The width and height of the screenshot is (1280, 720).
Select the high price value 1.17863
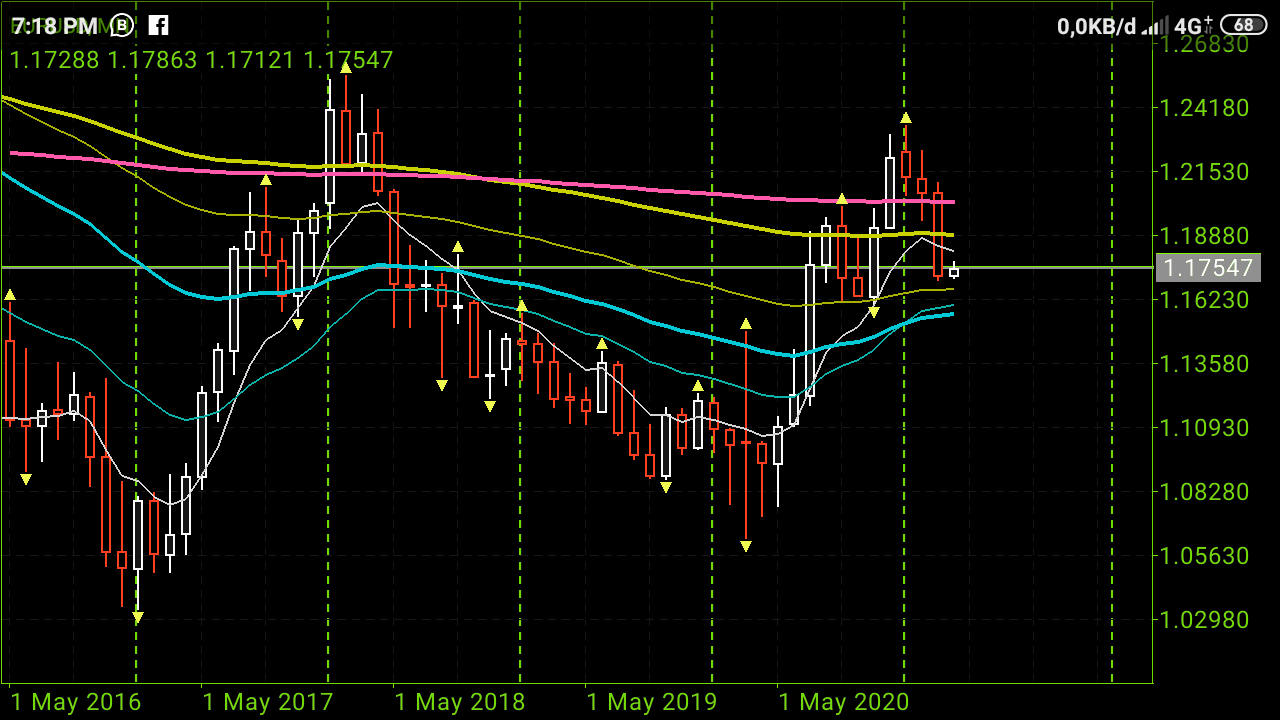(x=152, y=60)
